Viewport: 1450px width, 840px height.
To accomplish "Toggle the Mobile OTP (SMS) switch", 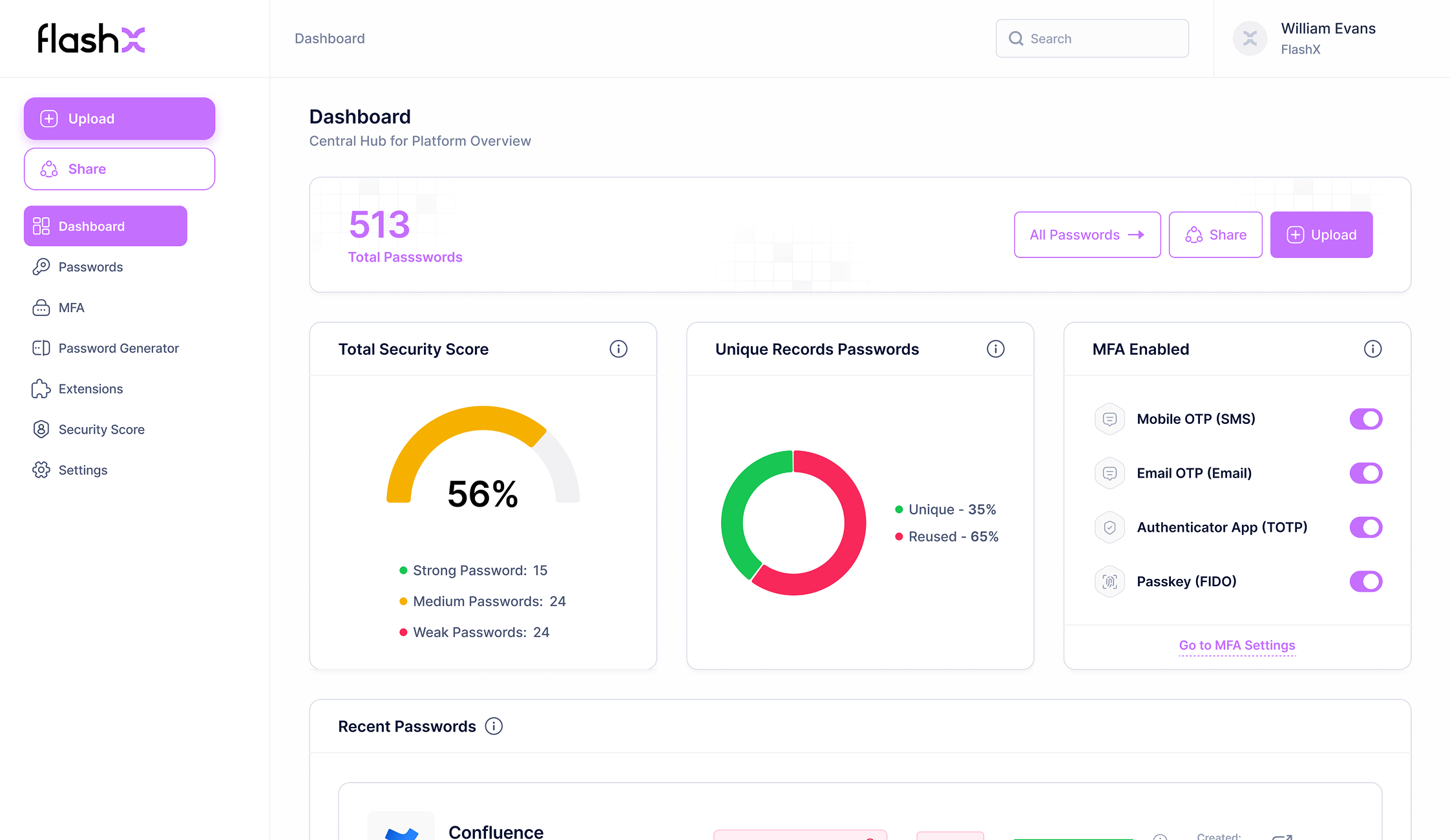I will click(x=1366, y=419).
